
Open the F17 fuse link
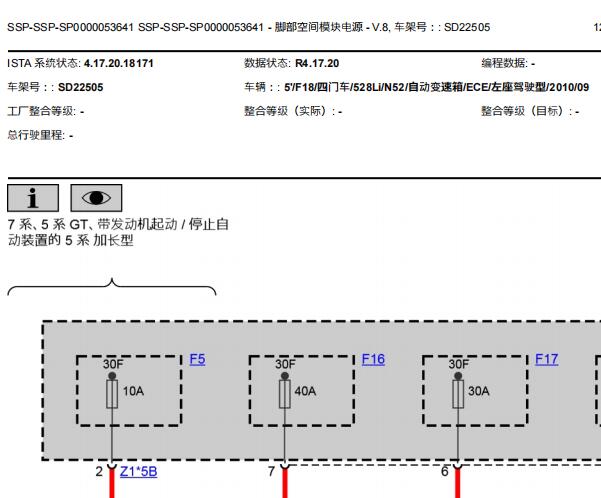click(547, 359)
